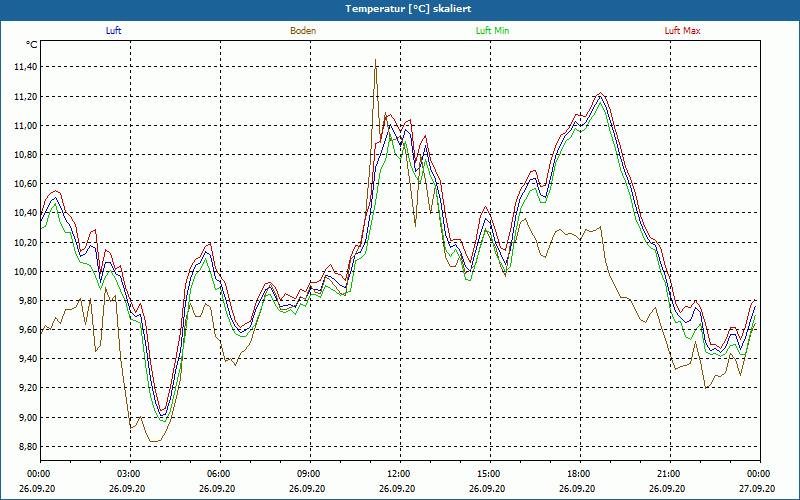This screenshot has height=500, width=800.
Task: Click the 21:00 time axis label
Action: (670, 474)
